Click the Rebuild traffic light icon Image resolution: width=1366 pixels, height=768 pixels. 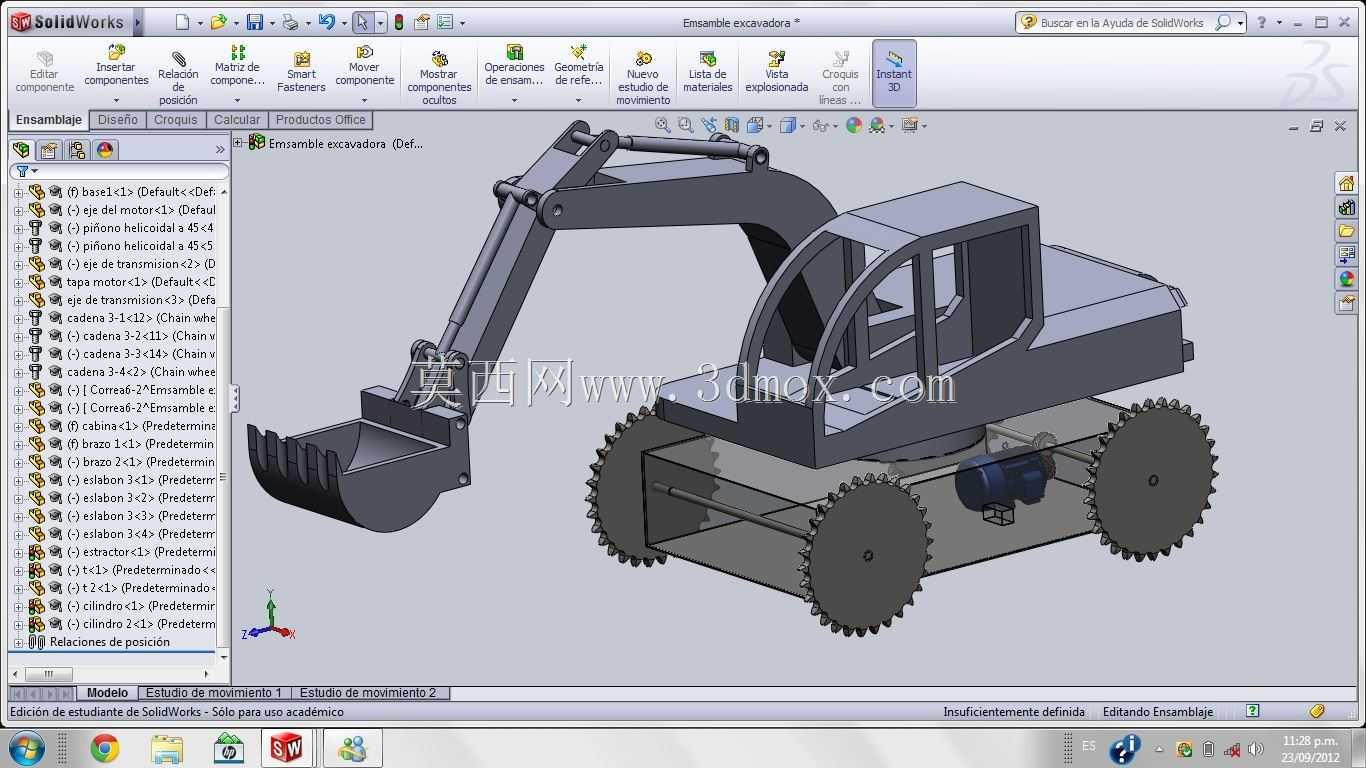coord(399,22)
